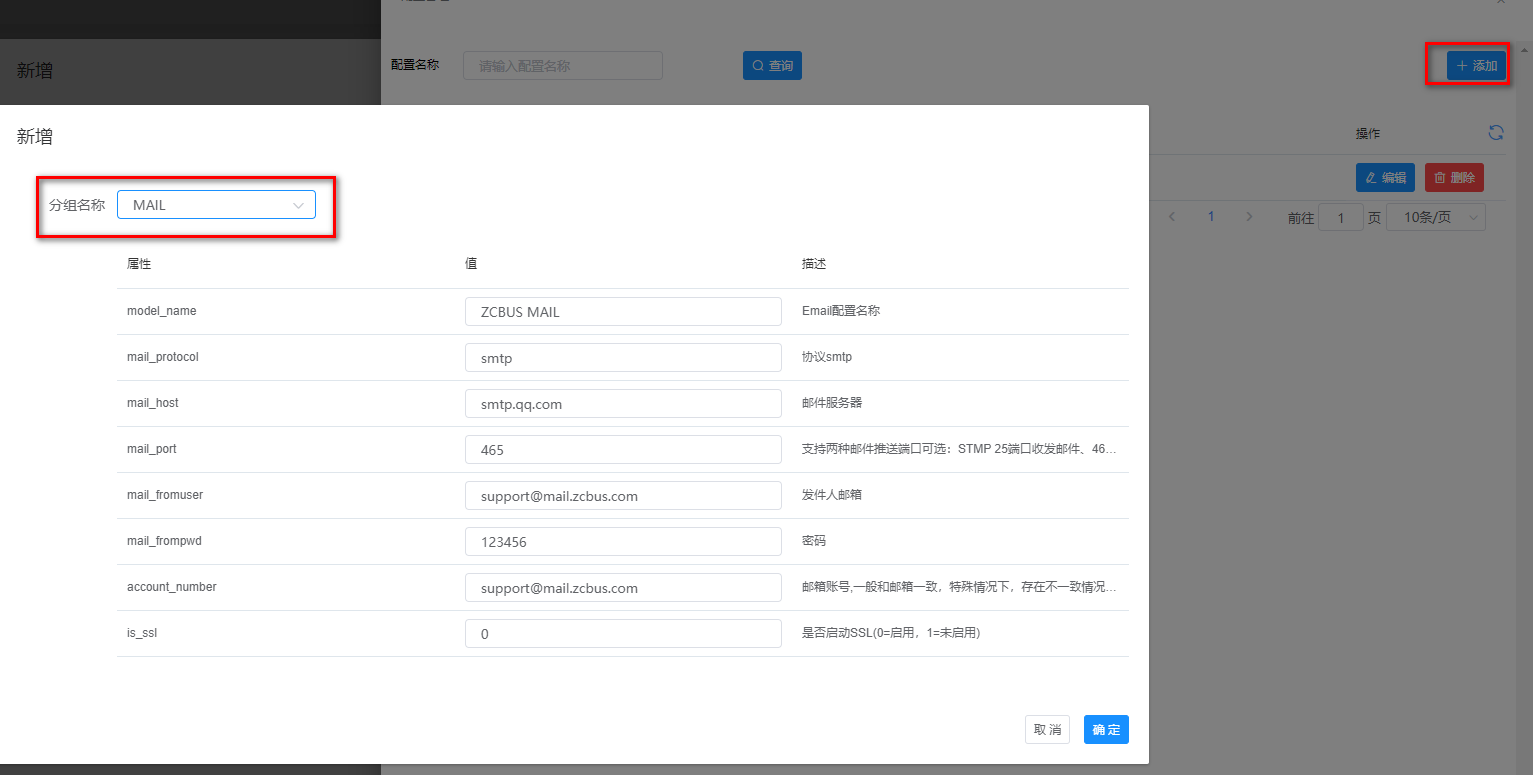Focus the mail_protocol smtp field

[x=622, y=357]
